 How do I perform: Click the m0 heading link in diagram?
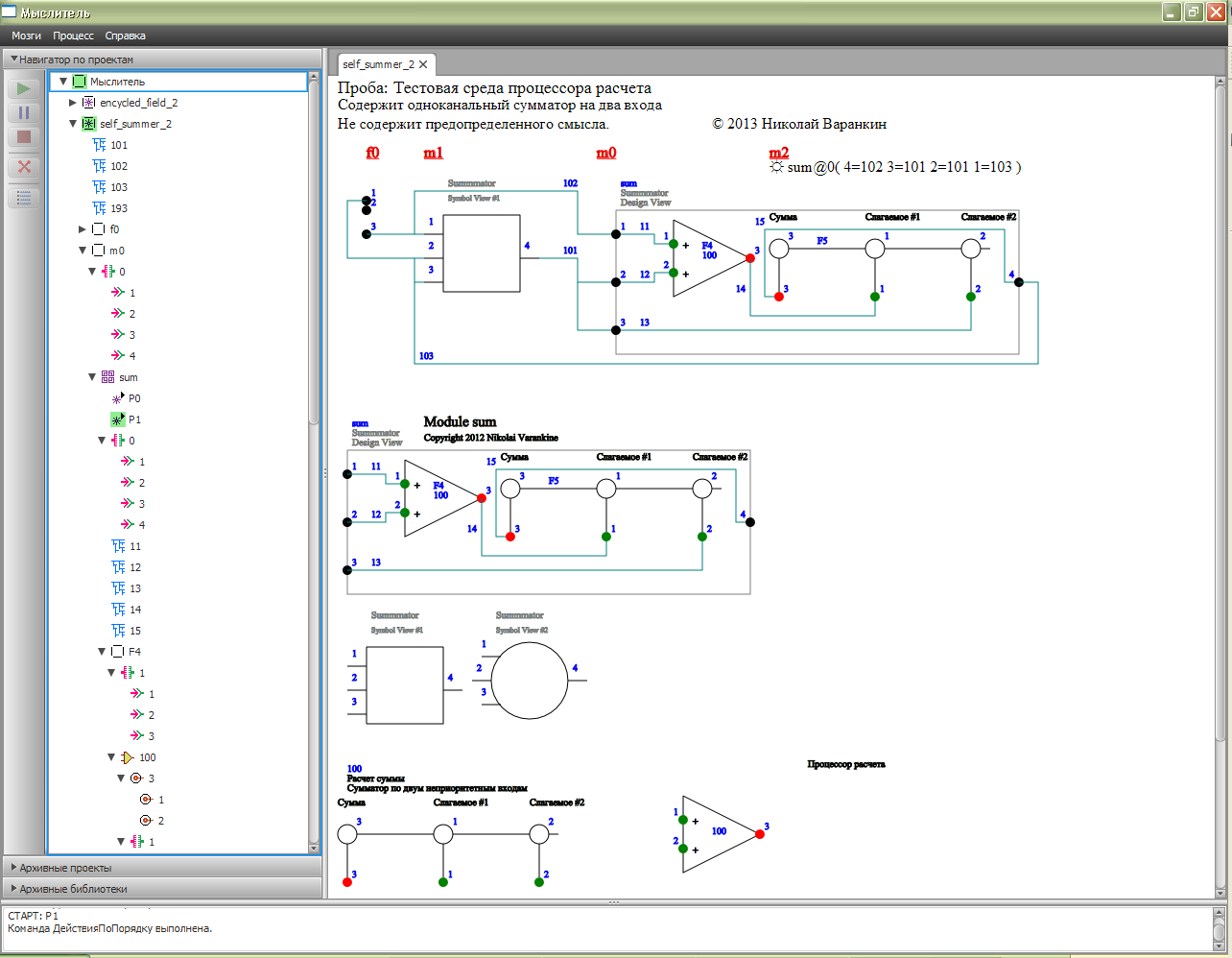pyautogui.click(x=606, y=153)
